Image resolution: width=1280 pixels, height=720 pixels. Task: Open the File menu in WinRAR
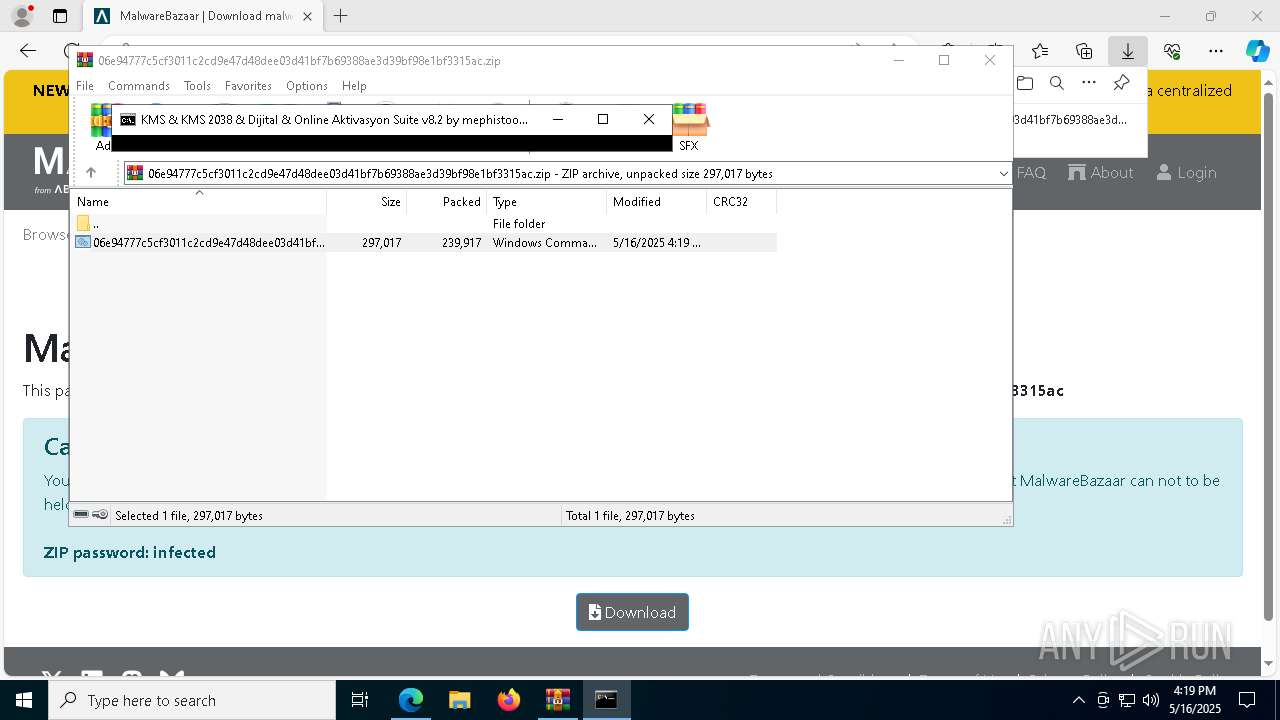pyautogui.click(x=85, y=86)
